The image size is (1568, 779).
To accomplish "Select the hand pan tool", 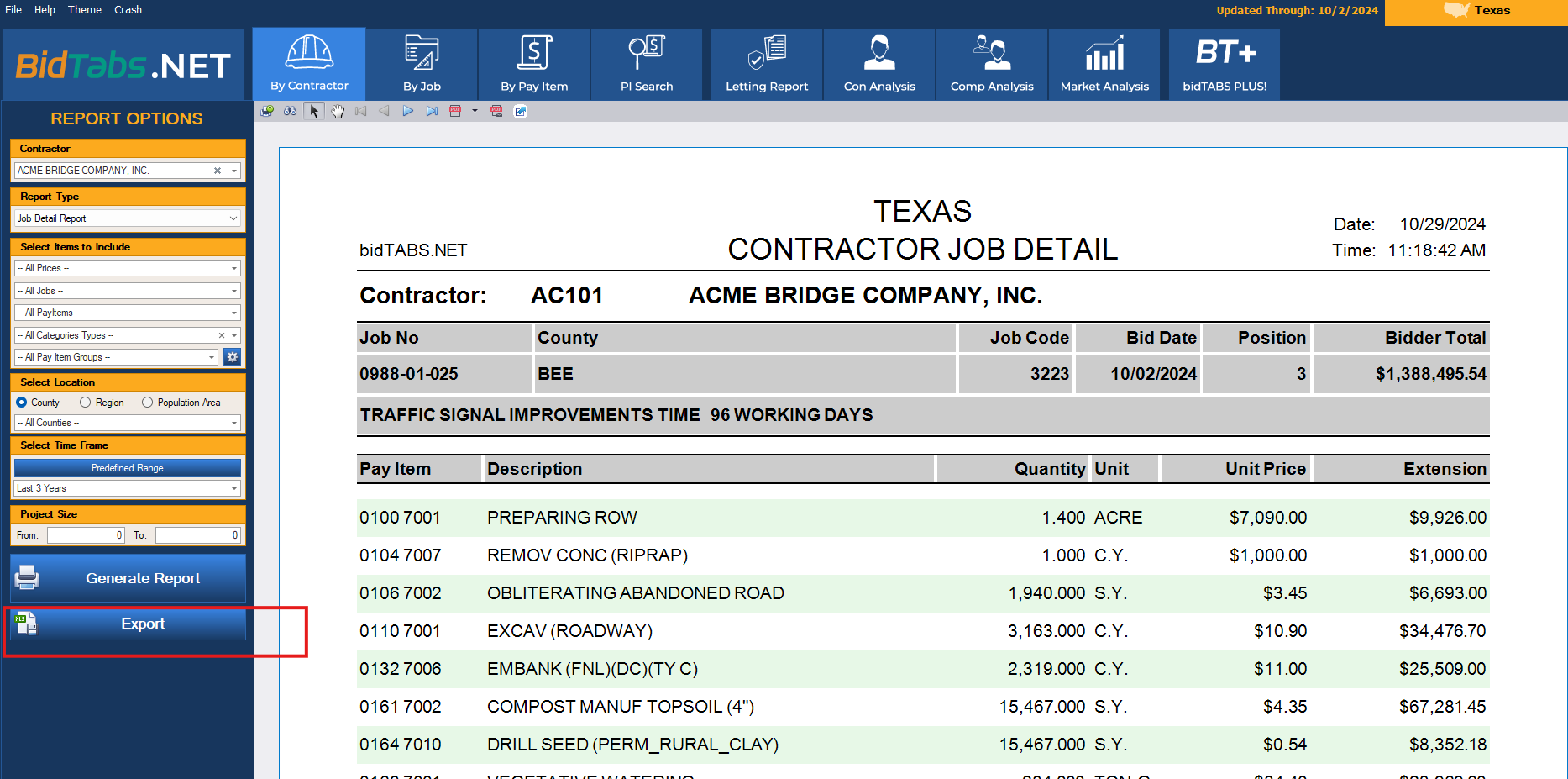I will [x=338, y=111].
